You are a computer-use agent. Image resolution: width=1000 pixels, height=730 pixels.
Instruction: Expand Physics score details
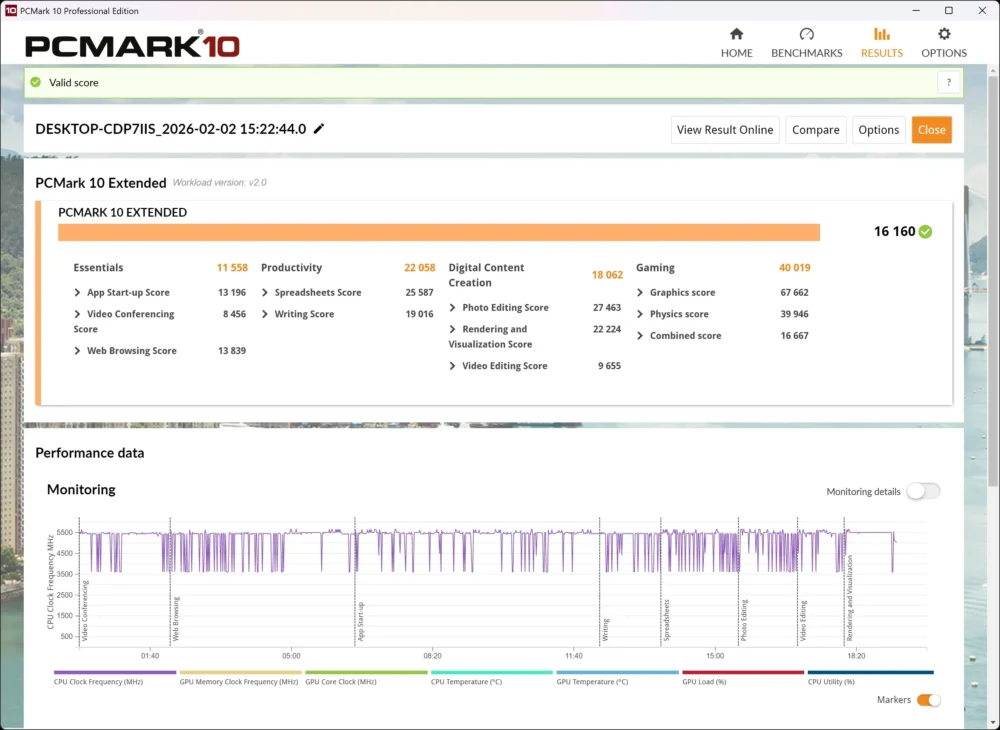coord(640,314)
